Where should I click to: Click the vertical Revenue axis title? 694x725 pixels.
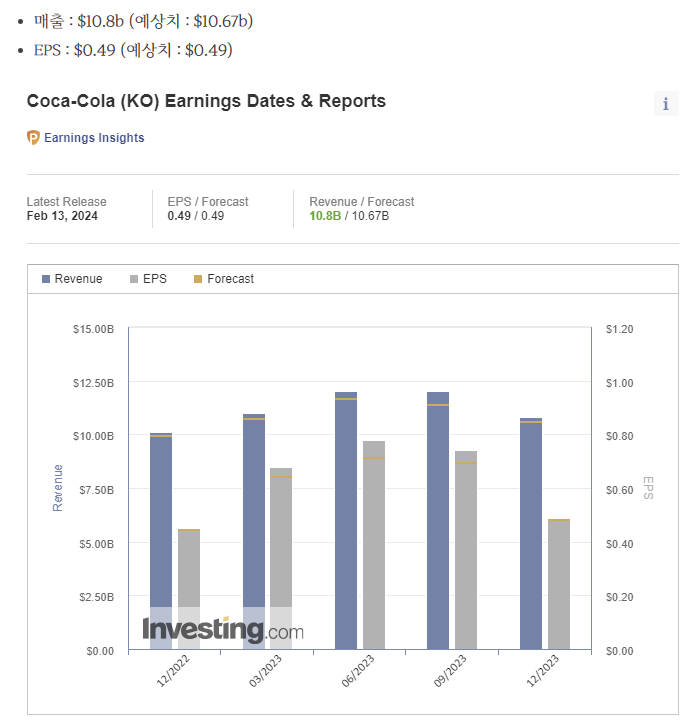[x=57, y=488]
